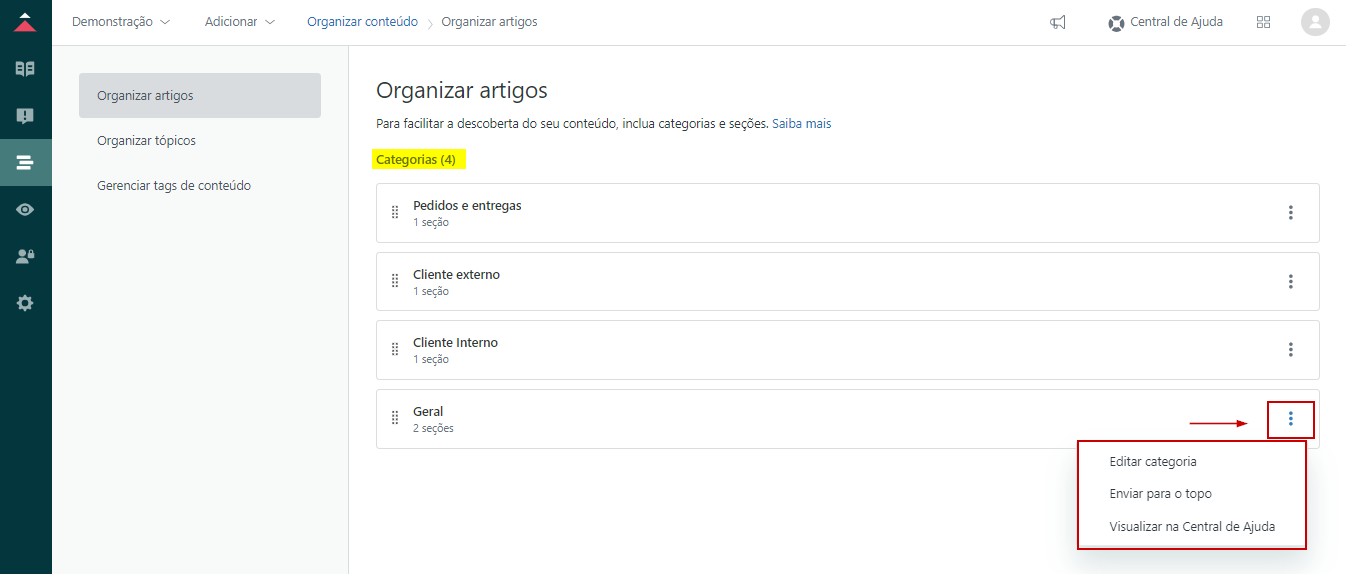Open the knowledge base book icon
Viewport: 1346px width, 574px height.
25,69
